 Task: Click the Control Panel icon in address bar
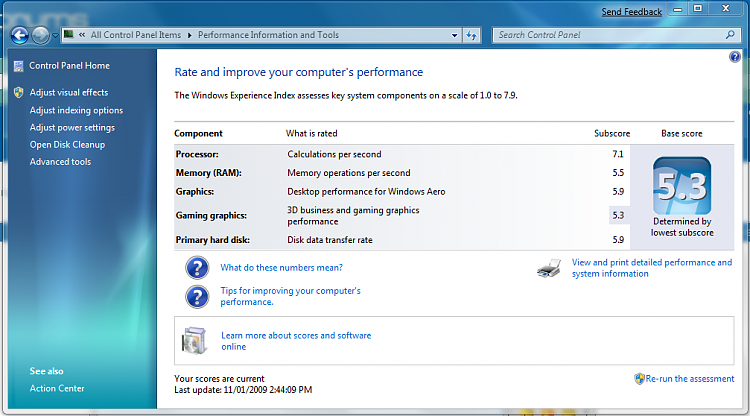coord(69,34)
